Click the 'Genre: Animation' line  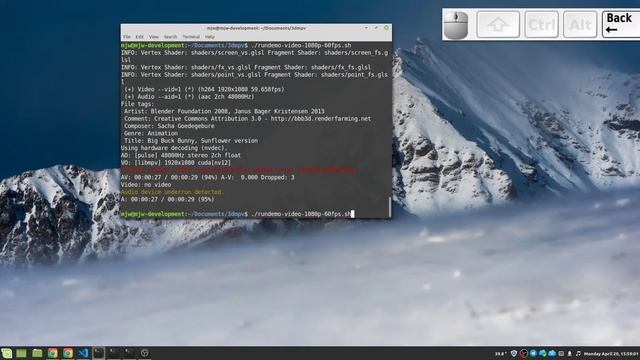[151, 133]
